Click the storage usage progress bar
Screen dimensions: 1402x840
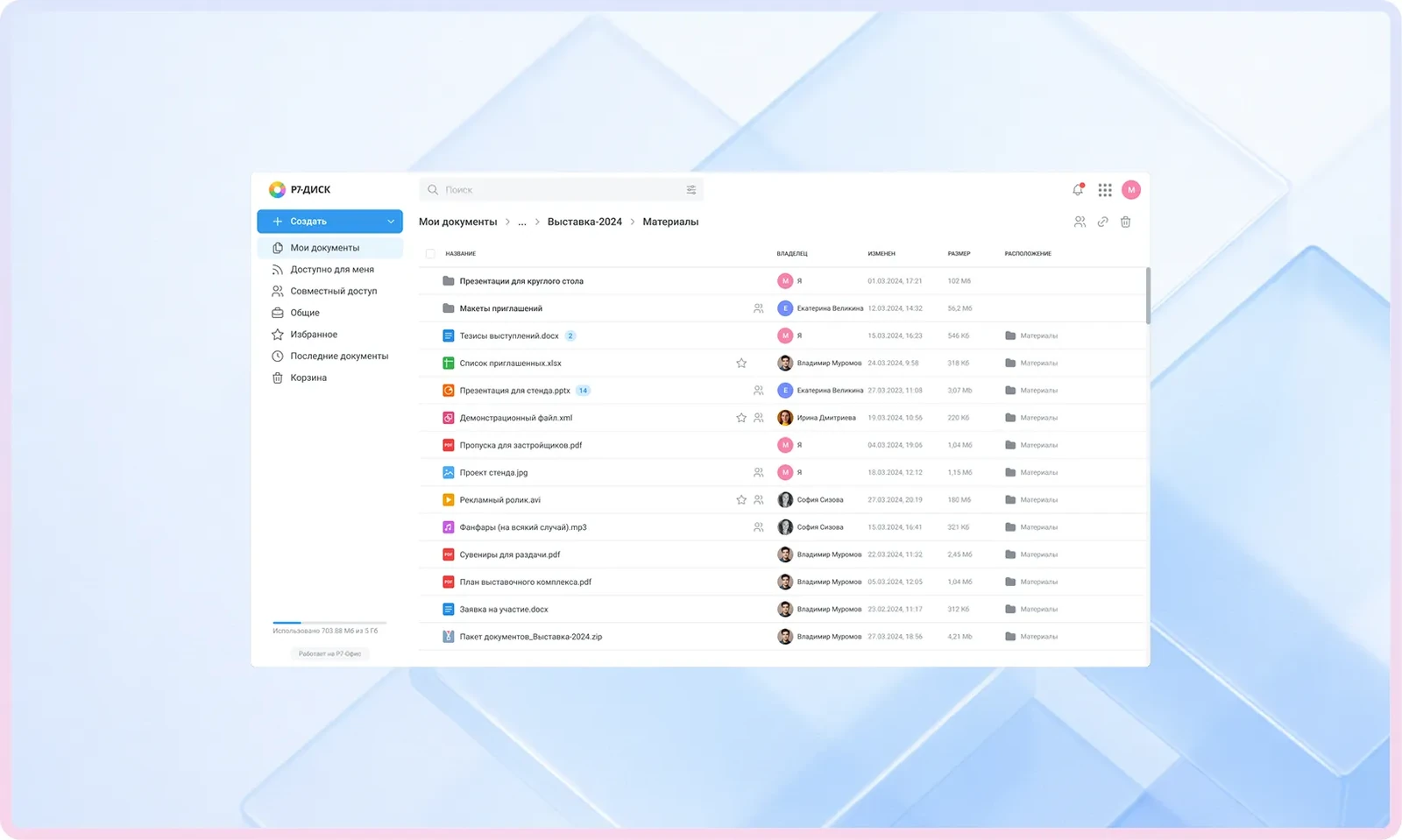pos(329,623)
